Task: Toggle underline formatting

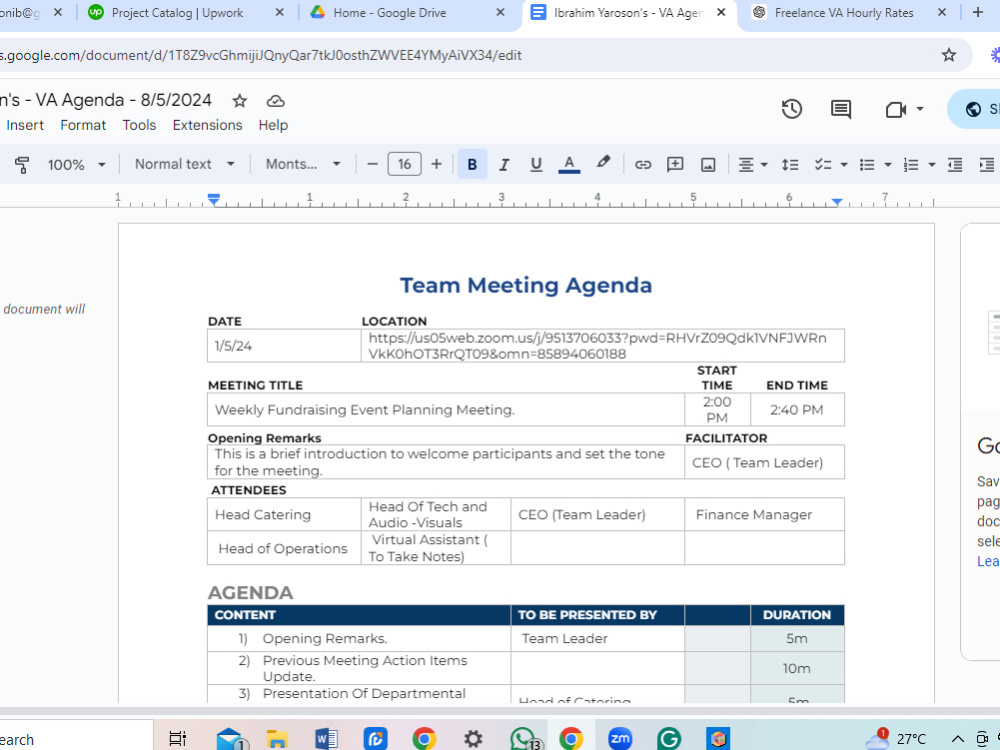Action: (536, 165)
